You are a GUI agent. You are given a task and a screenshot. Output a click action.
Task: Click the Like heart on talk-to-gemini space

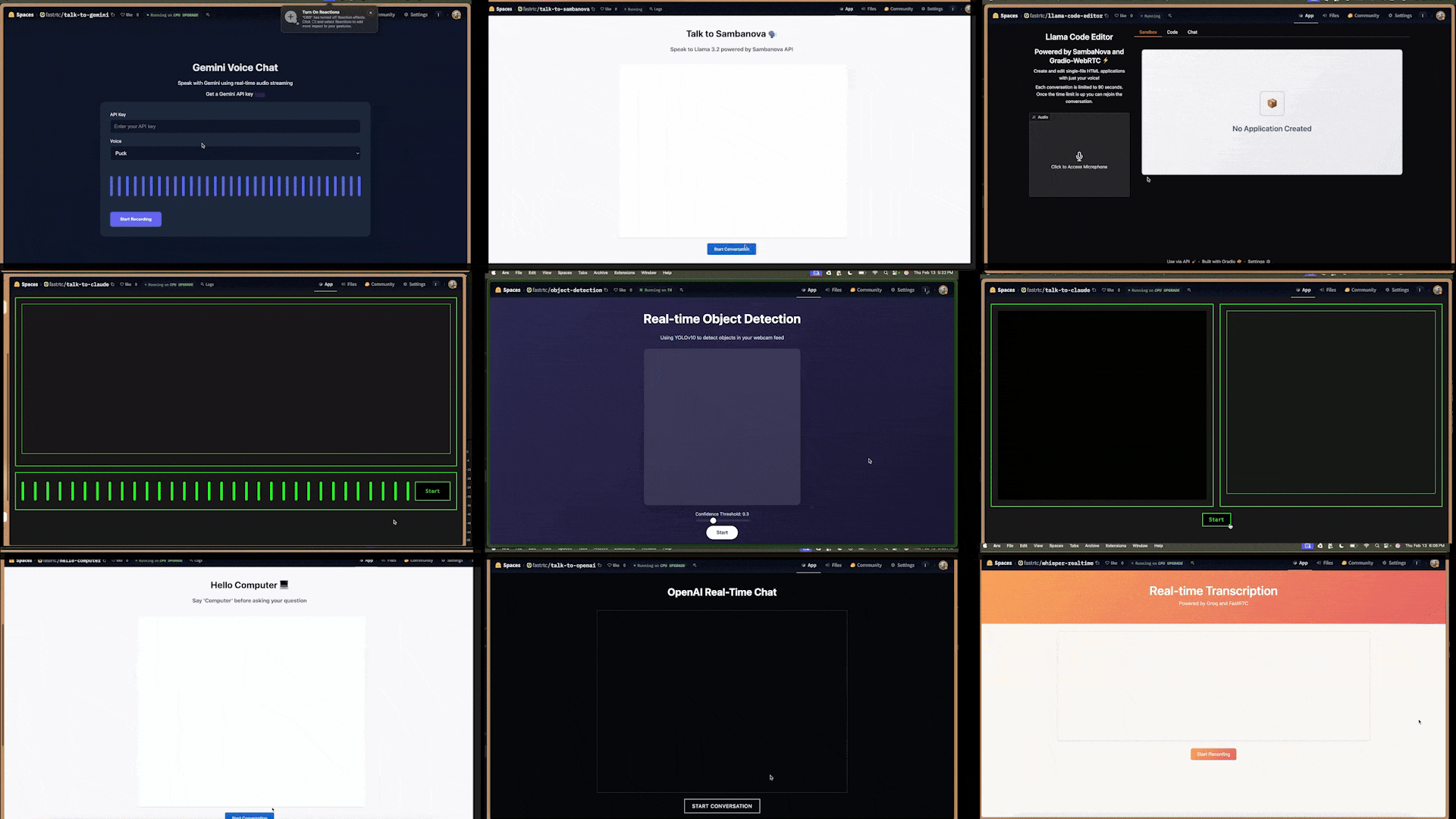(x=123, y=14)
